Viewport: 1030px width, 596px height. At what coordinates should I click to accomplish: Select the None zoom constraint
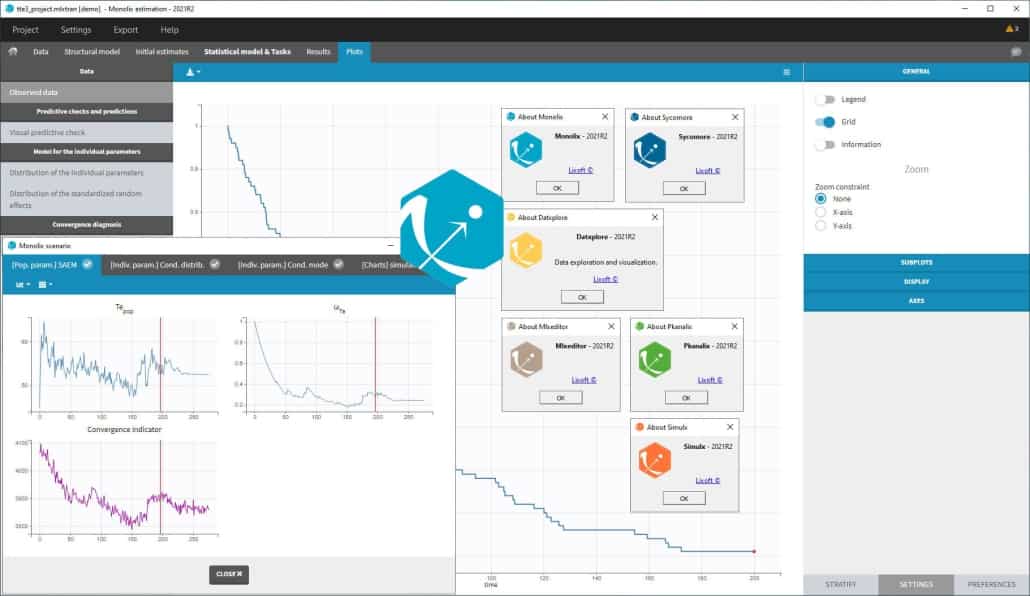tap(820, 198)
